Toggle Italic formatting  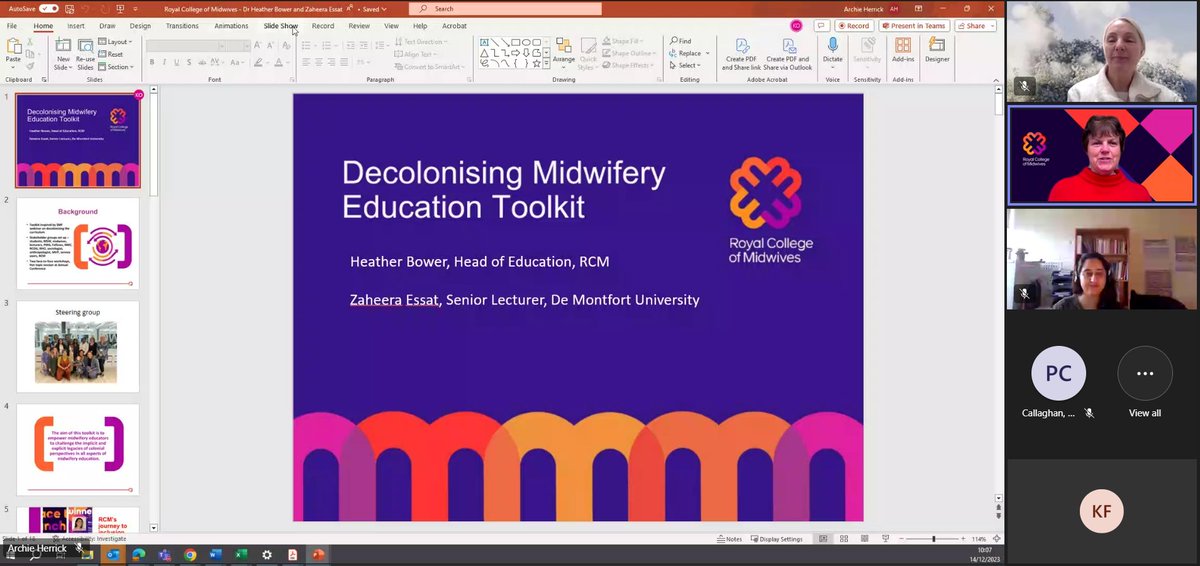pos(165,62)
